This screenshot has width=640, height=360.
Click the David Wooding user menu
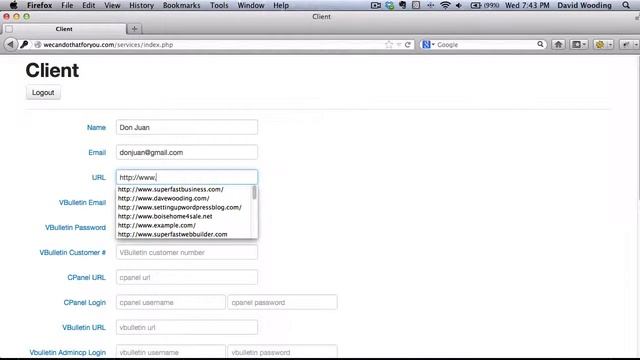584,5
